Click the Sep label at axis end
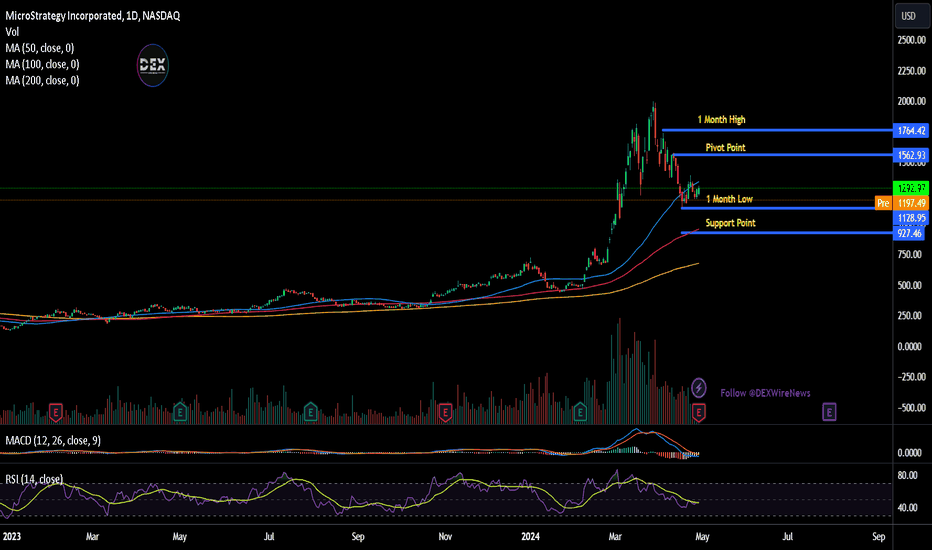The height and width of the screenshot is (550, 932). pos(879,536)
